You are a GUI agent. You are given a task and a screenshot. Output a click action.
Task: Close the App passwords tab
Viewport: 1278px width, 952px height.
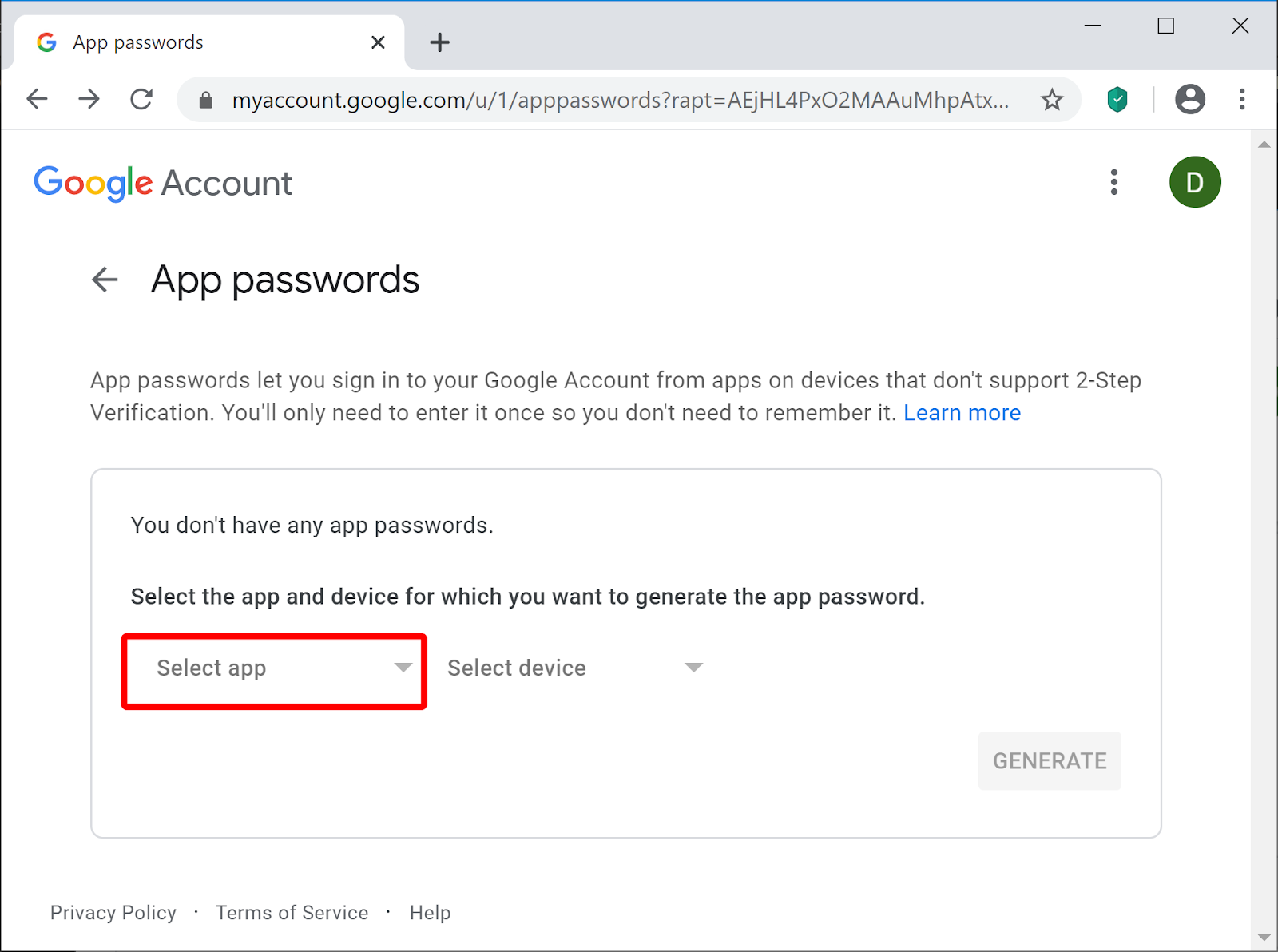click(x=378, y=42)
